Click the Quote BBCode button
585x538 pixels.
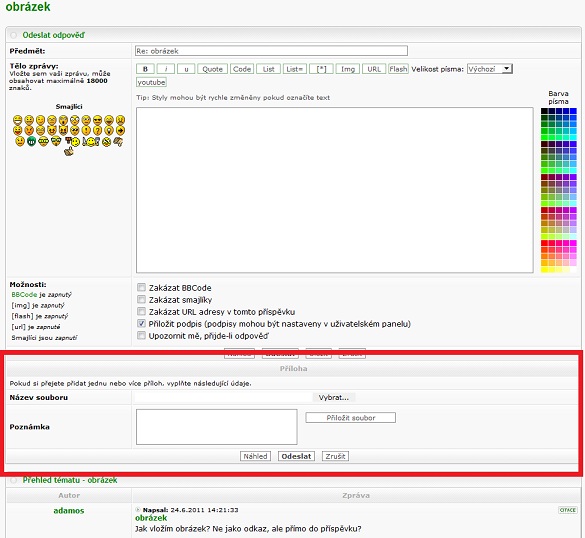coord(212,69)
